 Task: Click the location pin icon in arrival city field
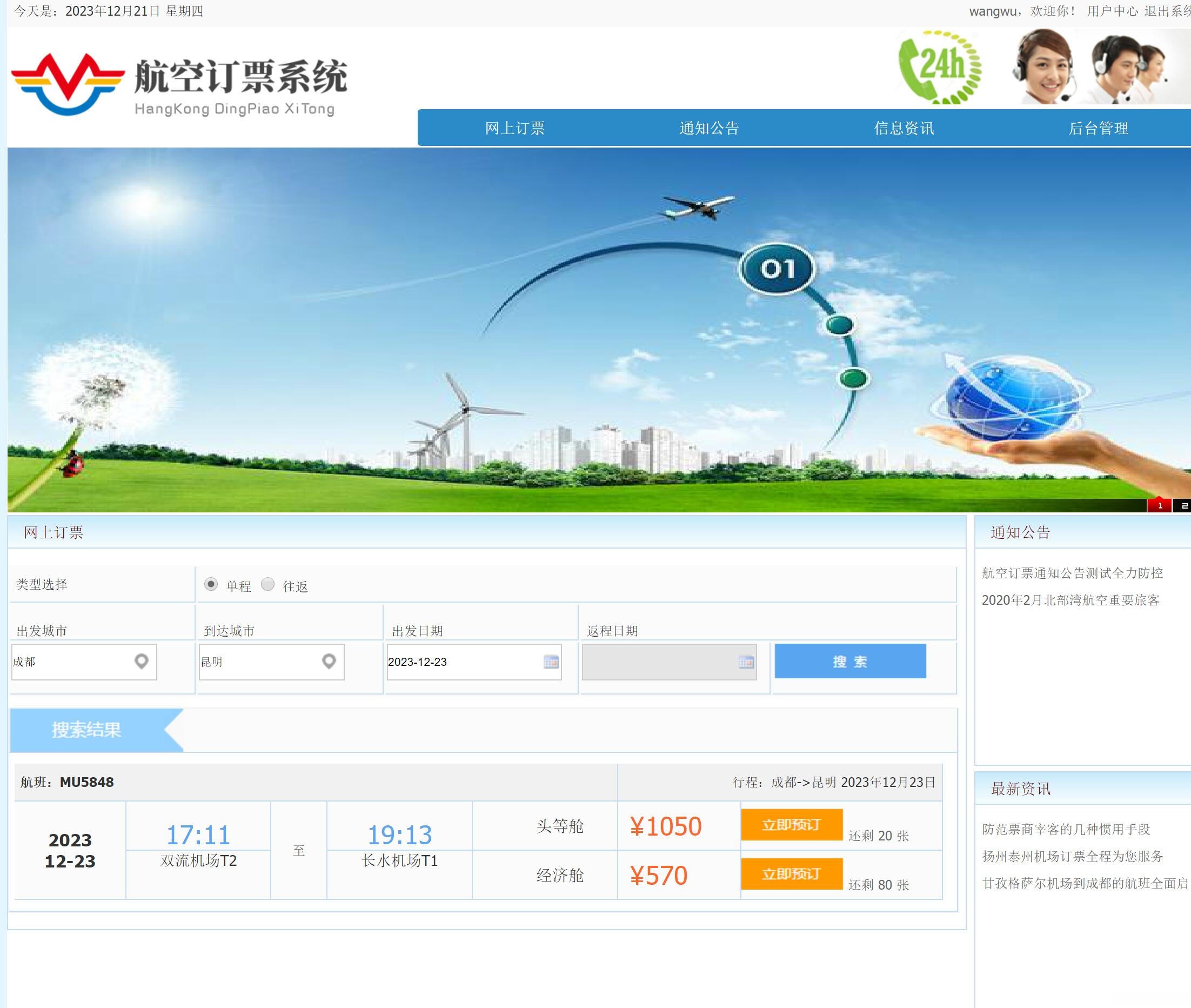coord(329,662)
